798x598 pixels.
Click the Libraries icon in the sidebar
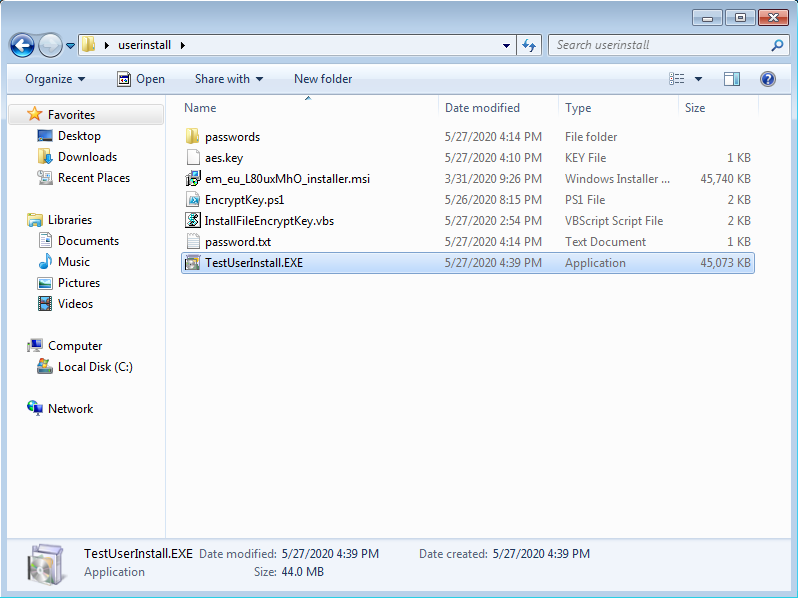click(35, 220)
